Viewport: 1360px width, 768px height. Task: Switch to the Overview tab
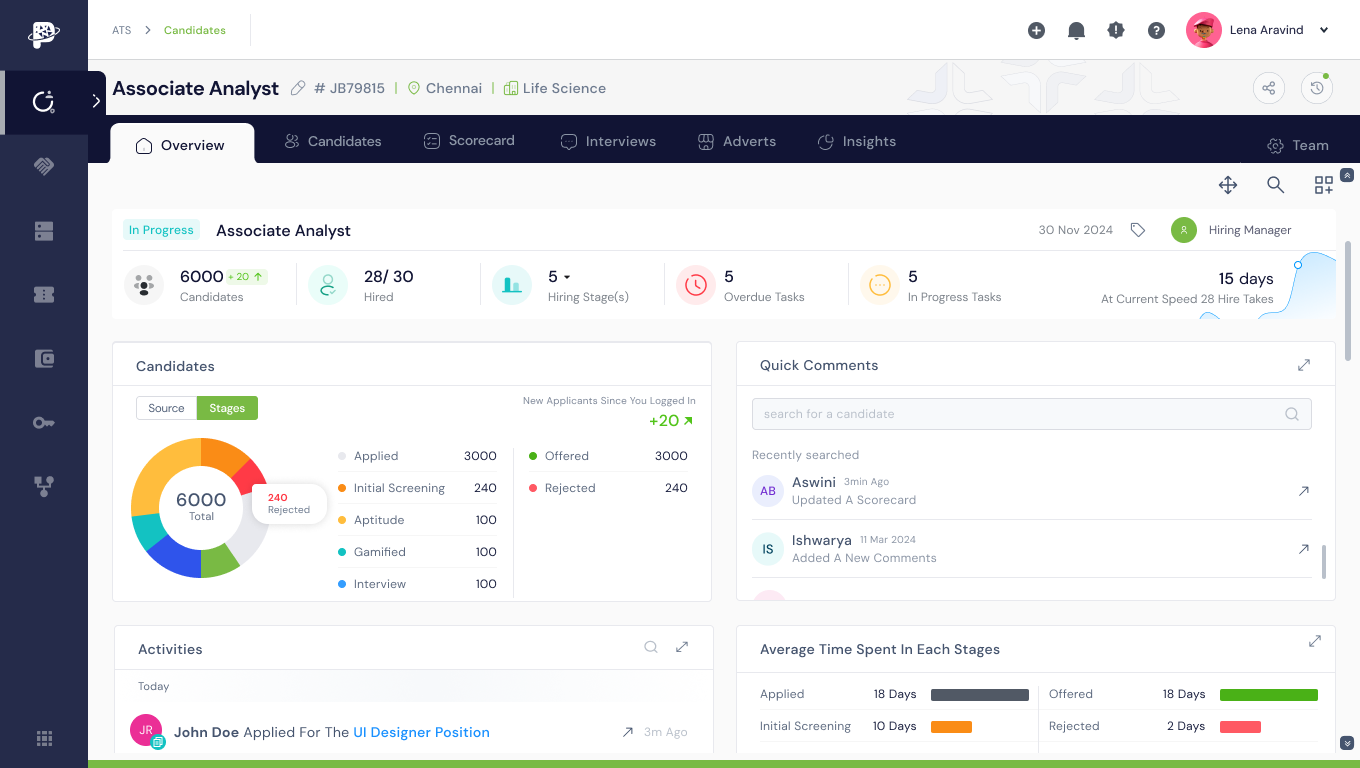[x=180, y=145]
